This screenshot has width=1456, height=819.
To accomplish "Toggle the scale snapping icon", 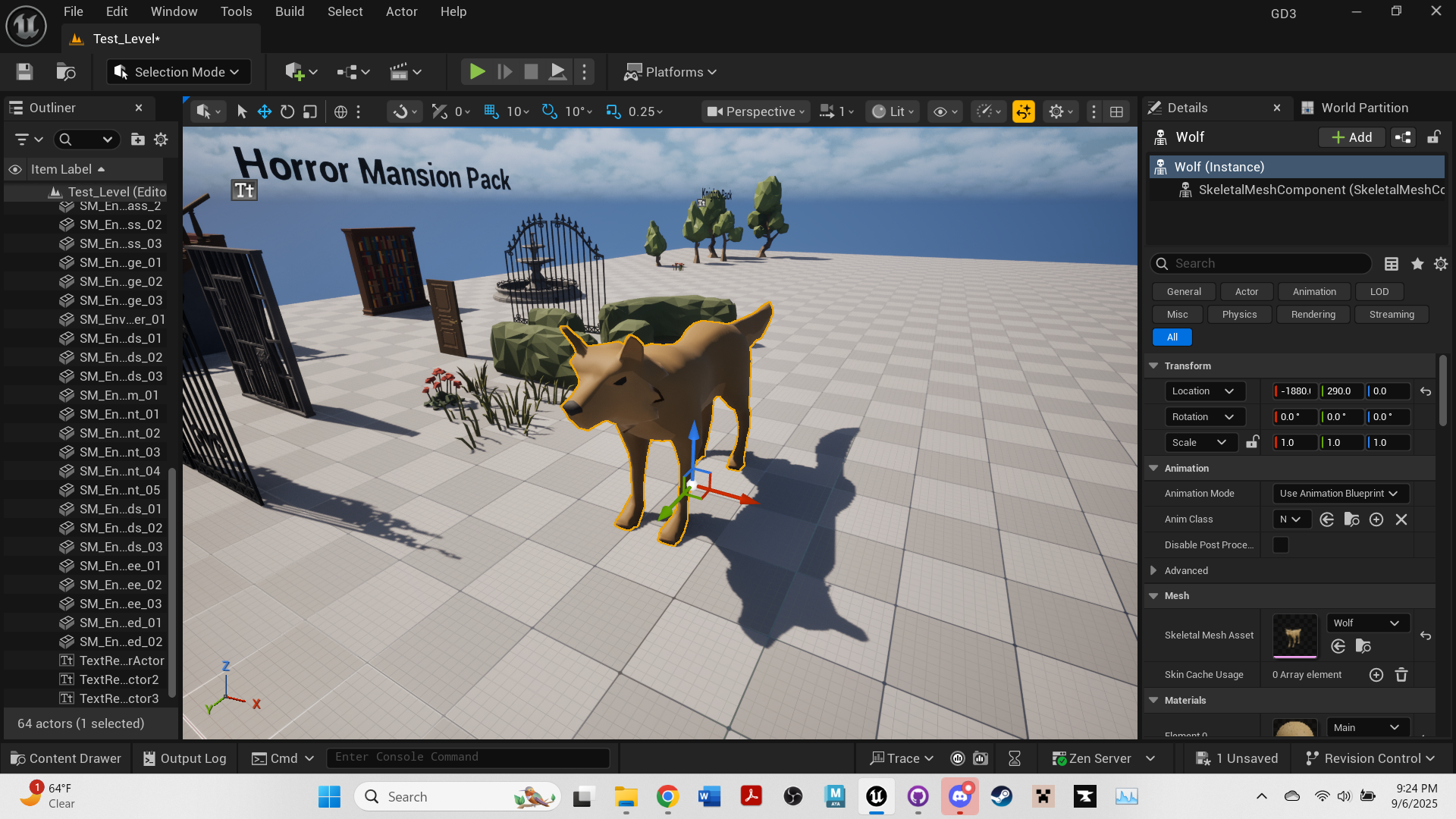I will tap(613, 112).
